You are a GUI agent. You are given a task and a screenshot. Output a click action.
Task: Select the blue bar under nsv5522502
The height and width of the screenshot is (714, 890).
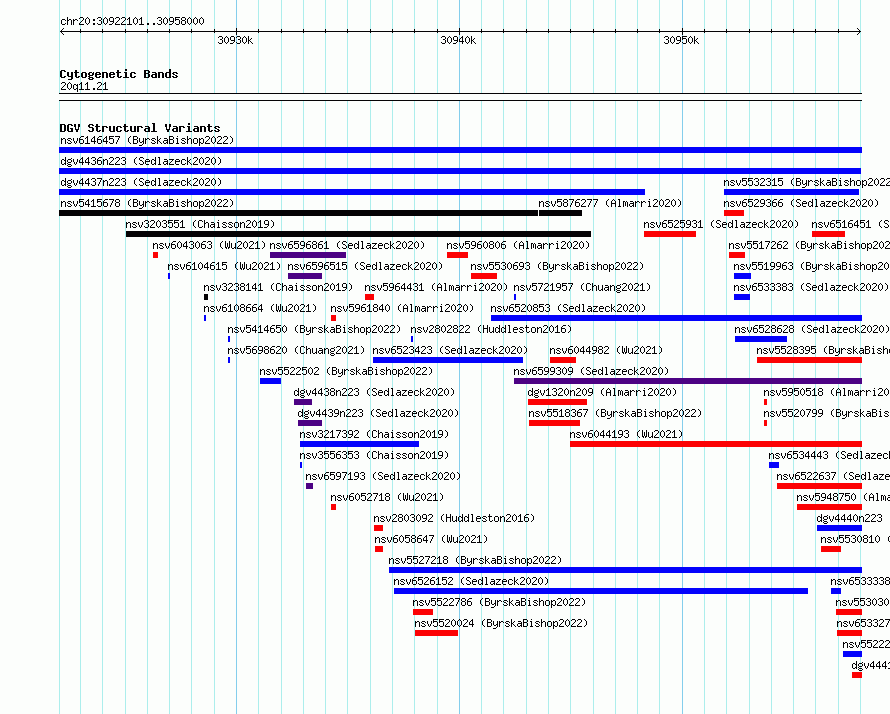click(270, 381)
